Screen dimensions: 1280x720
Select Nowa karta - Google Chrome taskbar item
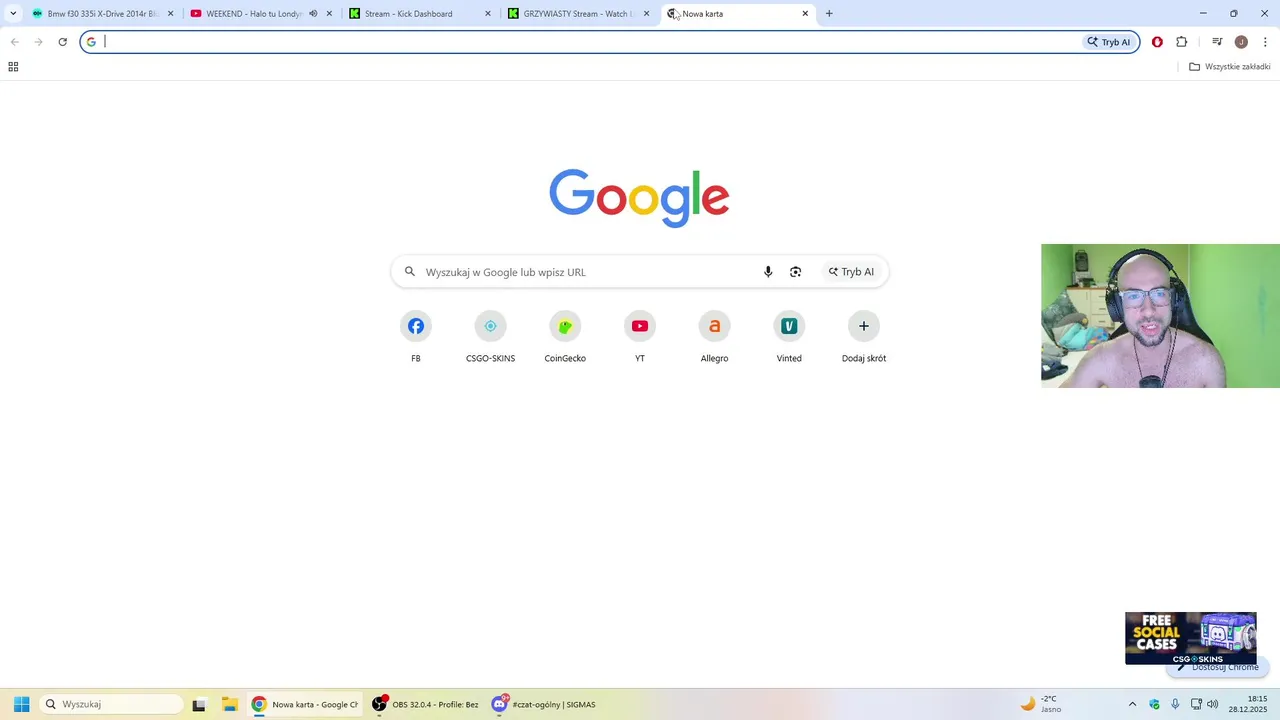[x=305, y=704]
